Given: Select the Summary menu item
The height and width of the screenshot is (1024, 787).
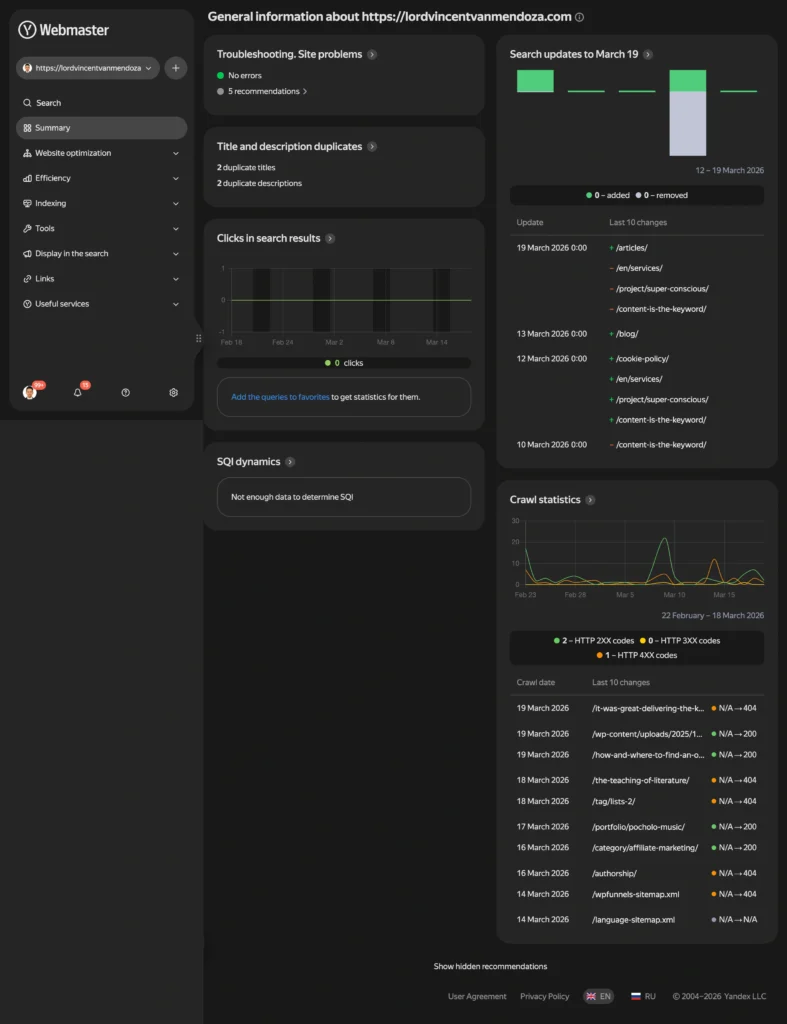Looking at the screenshot, I should (101, 128).
